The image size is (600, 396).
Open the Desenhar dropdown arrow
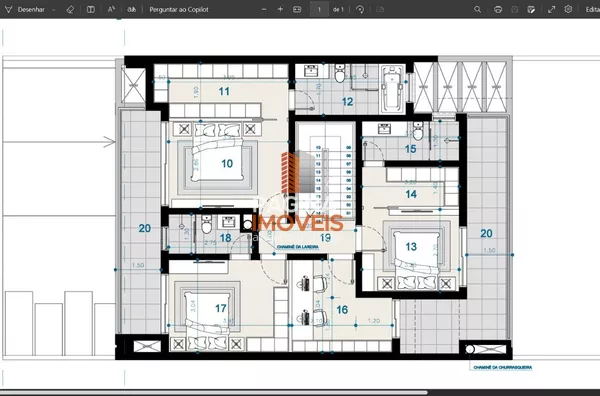(54, 10)
